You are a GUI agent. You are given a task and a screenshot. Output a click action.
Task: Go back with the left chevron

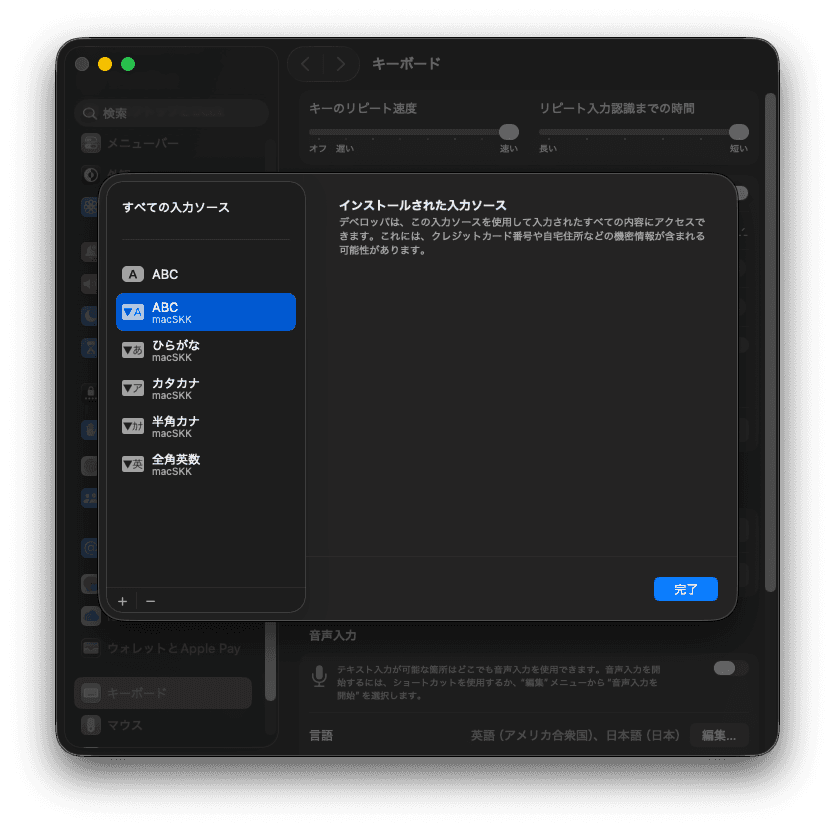pos(305,64)
